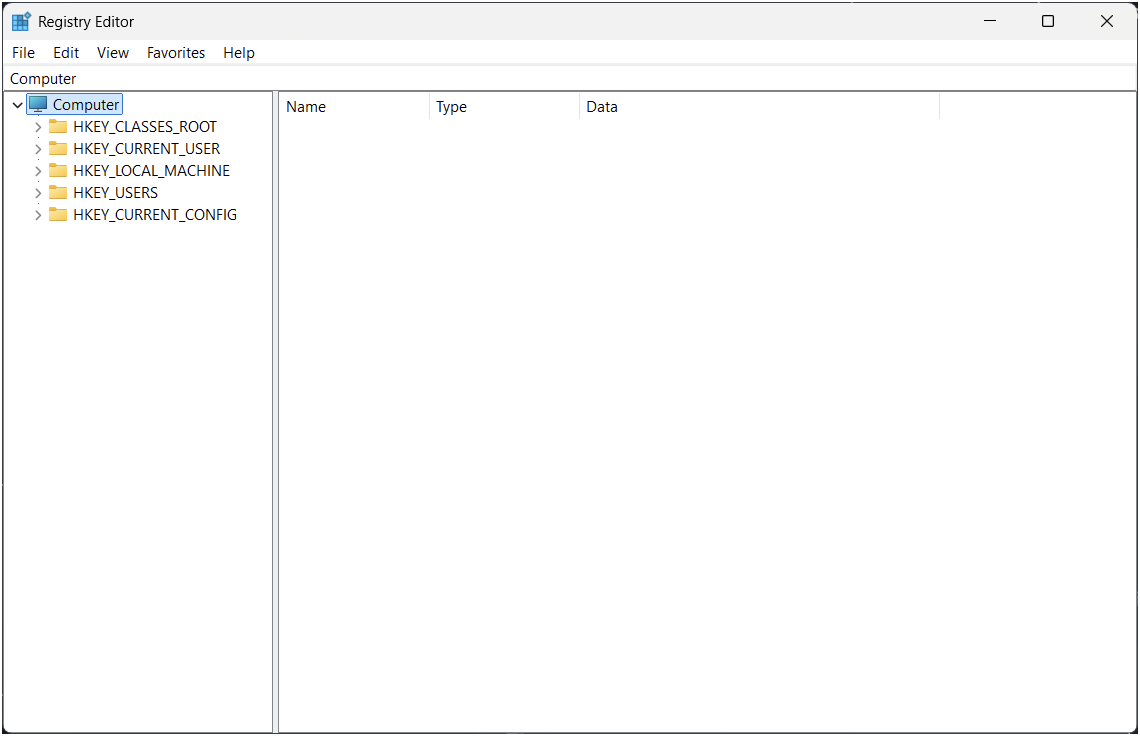Select the HKEY_CURRENT_CONFIG text label
1140x736 pixels.
click(155, 215)
